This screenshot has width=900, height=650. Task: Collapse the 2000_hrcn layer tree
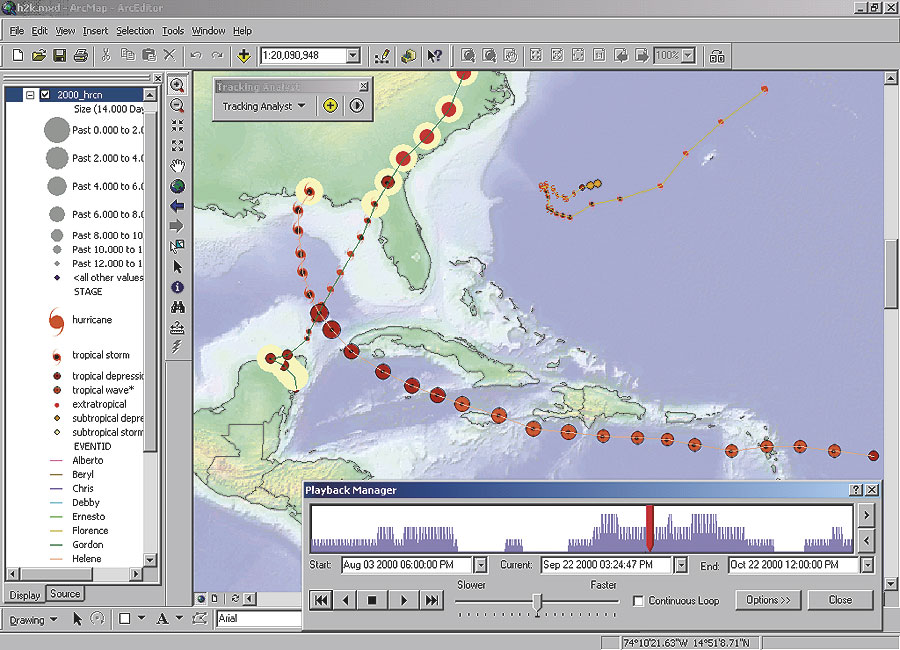pos(30,95)
